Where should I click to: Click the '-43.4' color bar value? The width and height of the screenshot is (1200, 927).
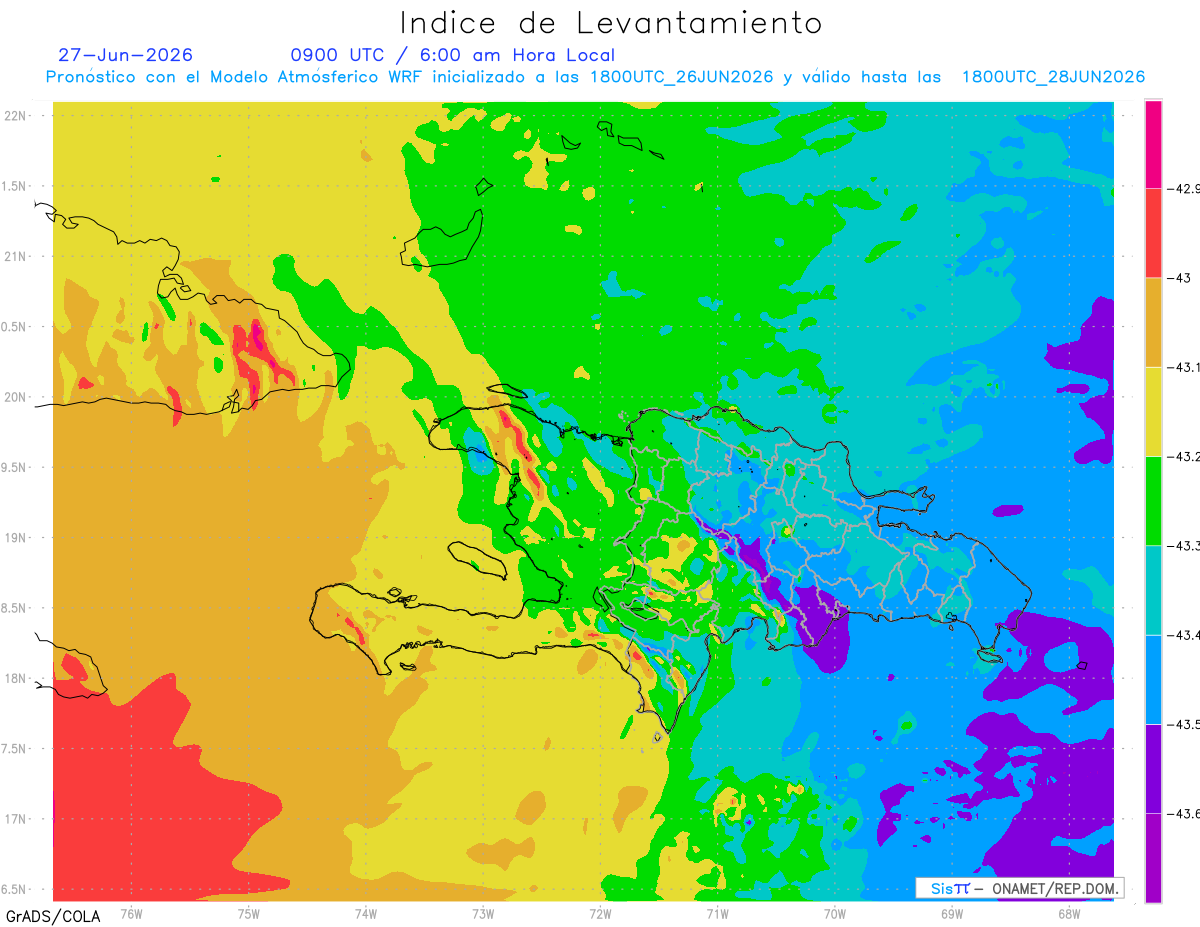tap(1185, 635)
